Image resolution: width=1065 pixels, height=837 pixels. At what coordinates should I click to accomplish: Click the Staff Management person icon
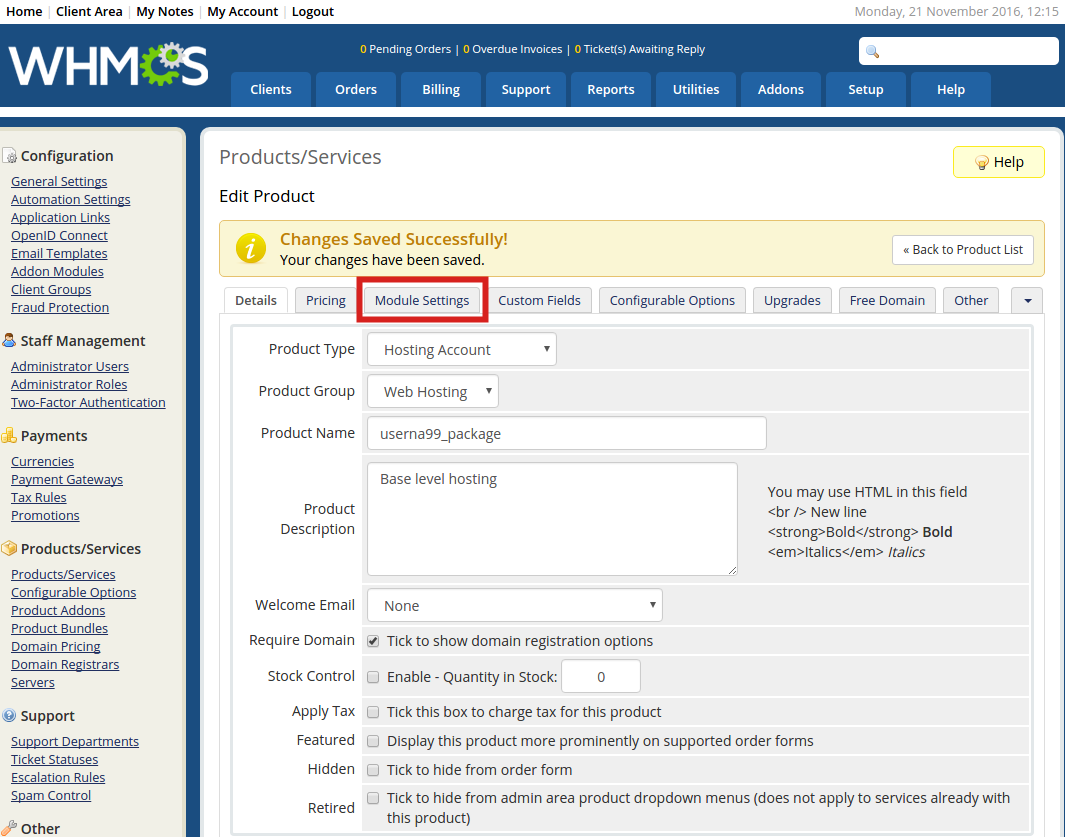click(x=10, y=341)
